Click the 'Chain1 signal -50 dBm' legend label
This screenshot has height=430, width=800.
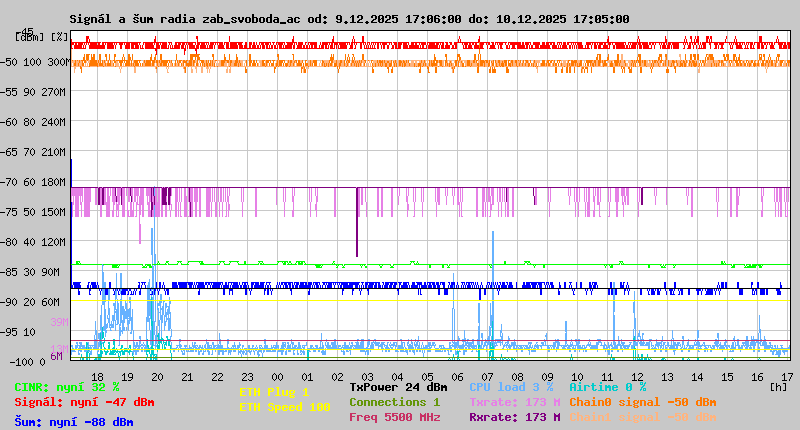(x=643, y=417)
